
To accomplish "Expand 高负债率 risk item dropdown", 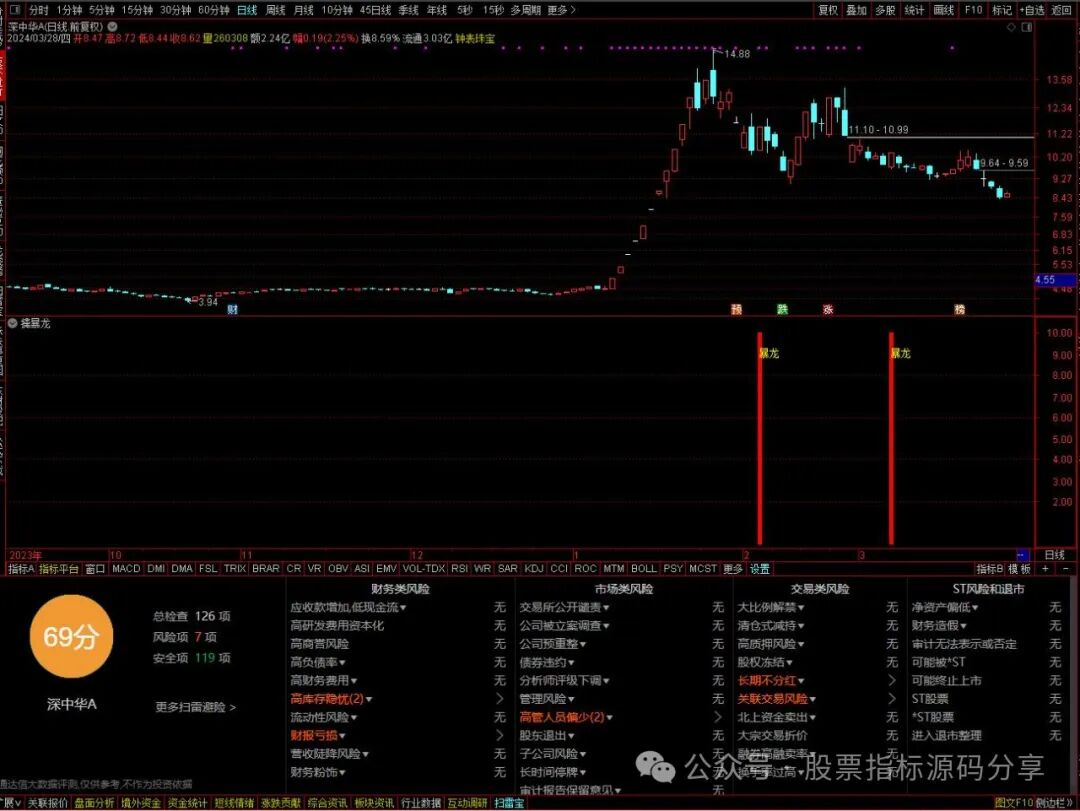I will click(318, 662).
